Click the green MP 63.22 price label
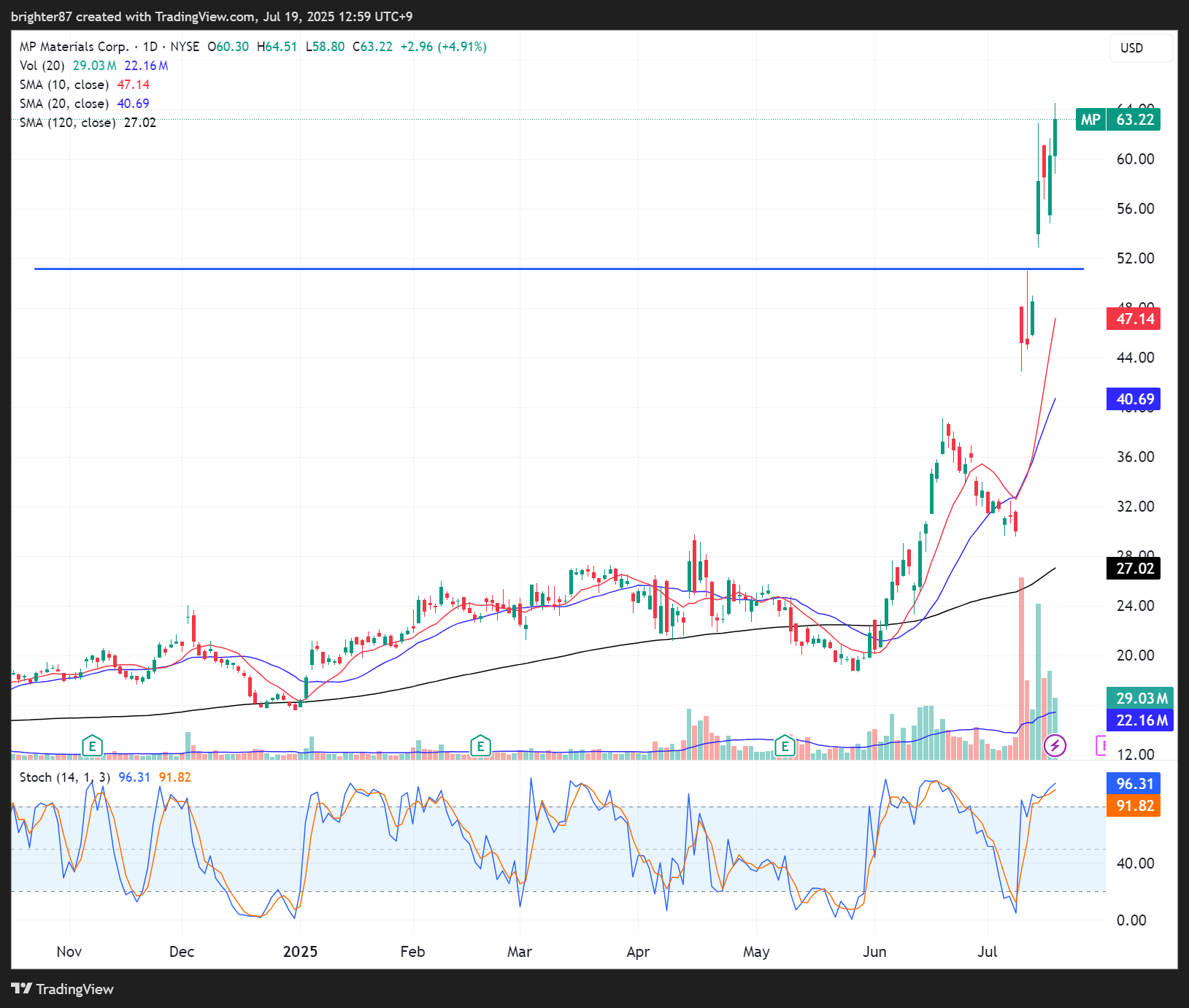The height and width of the screenshot is (1008, 1189). click(x=1117, y=120)
